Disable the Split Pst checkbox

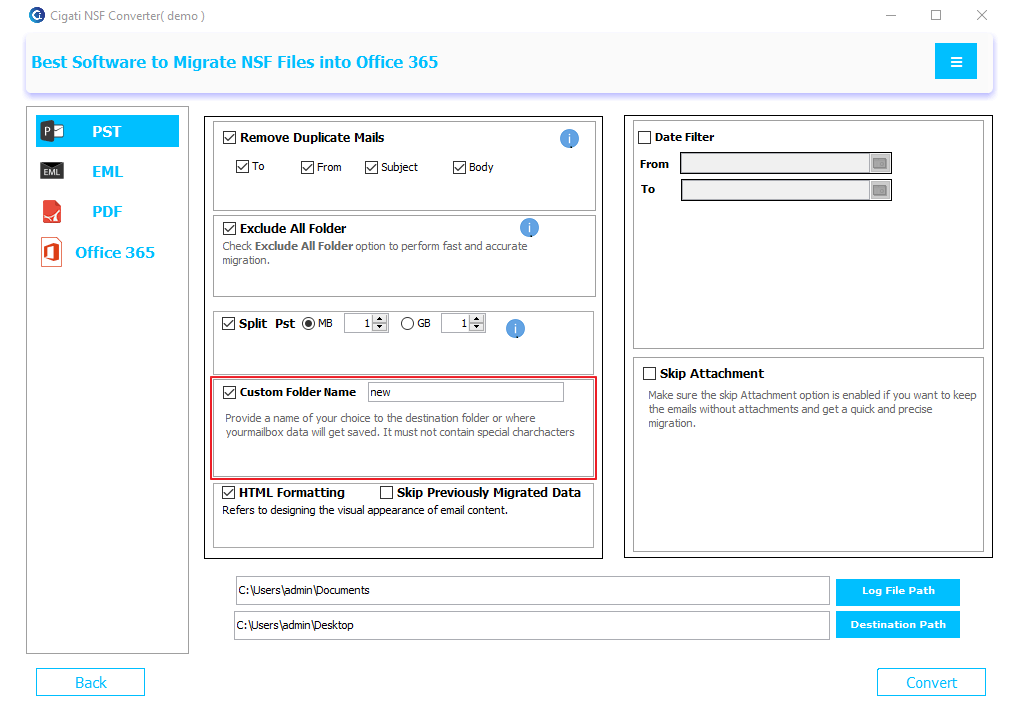(x=229, y=323)
